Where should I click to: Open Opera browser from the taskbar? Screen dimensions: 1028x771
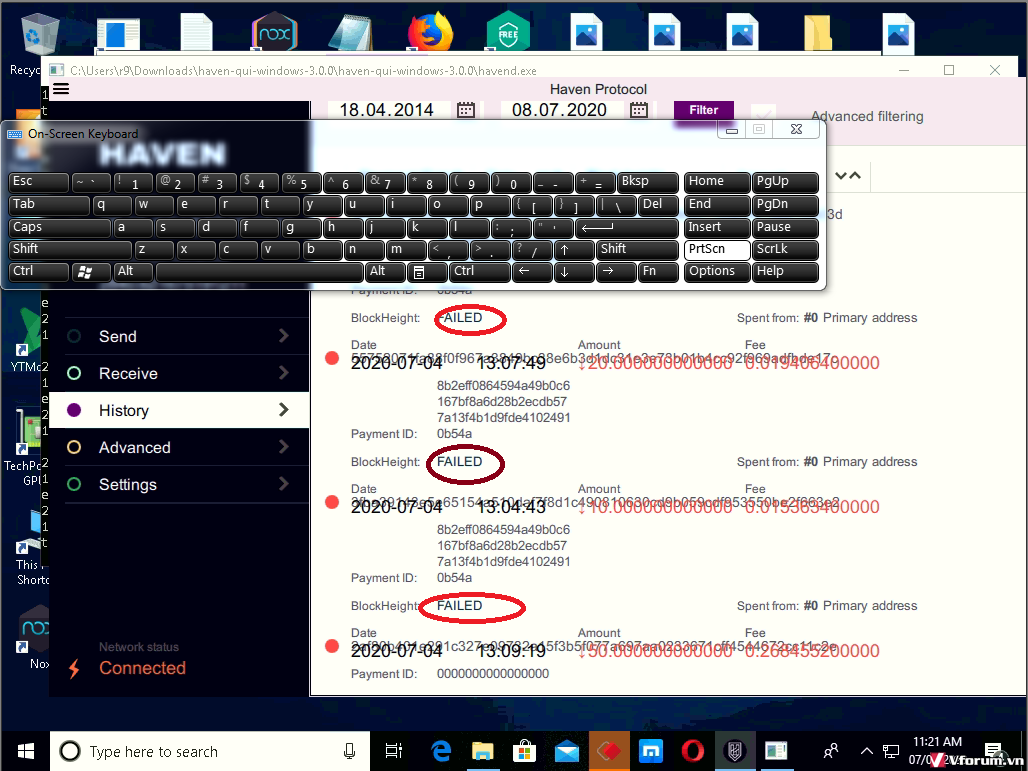point(692,751)
